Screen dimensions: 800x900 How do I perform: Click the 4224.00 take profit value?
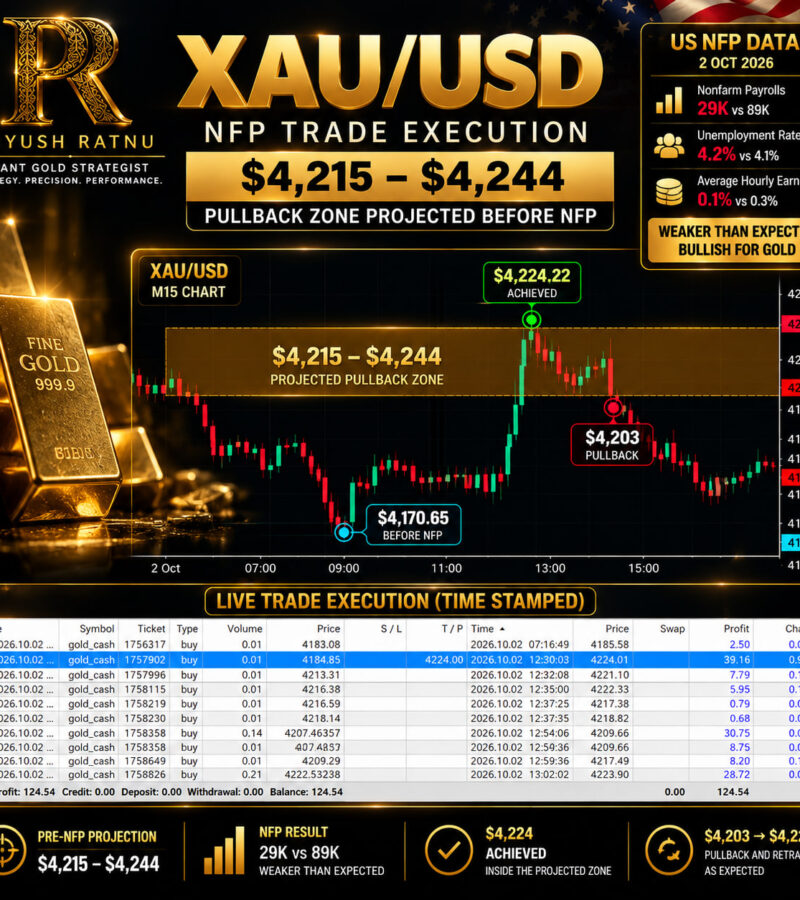click(x=444, y=660)
